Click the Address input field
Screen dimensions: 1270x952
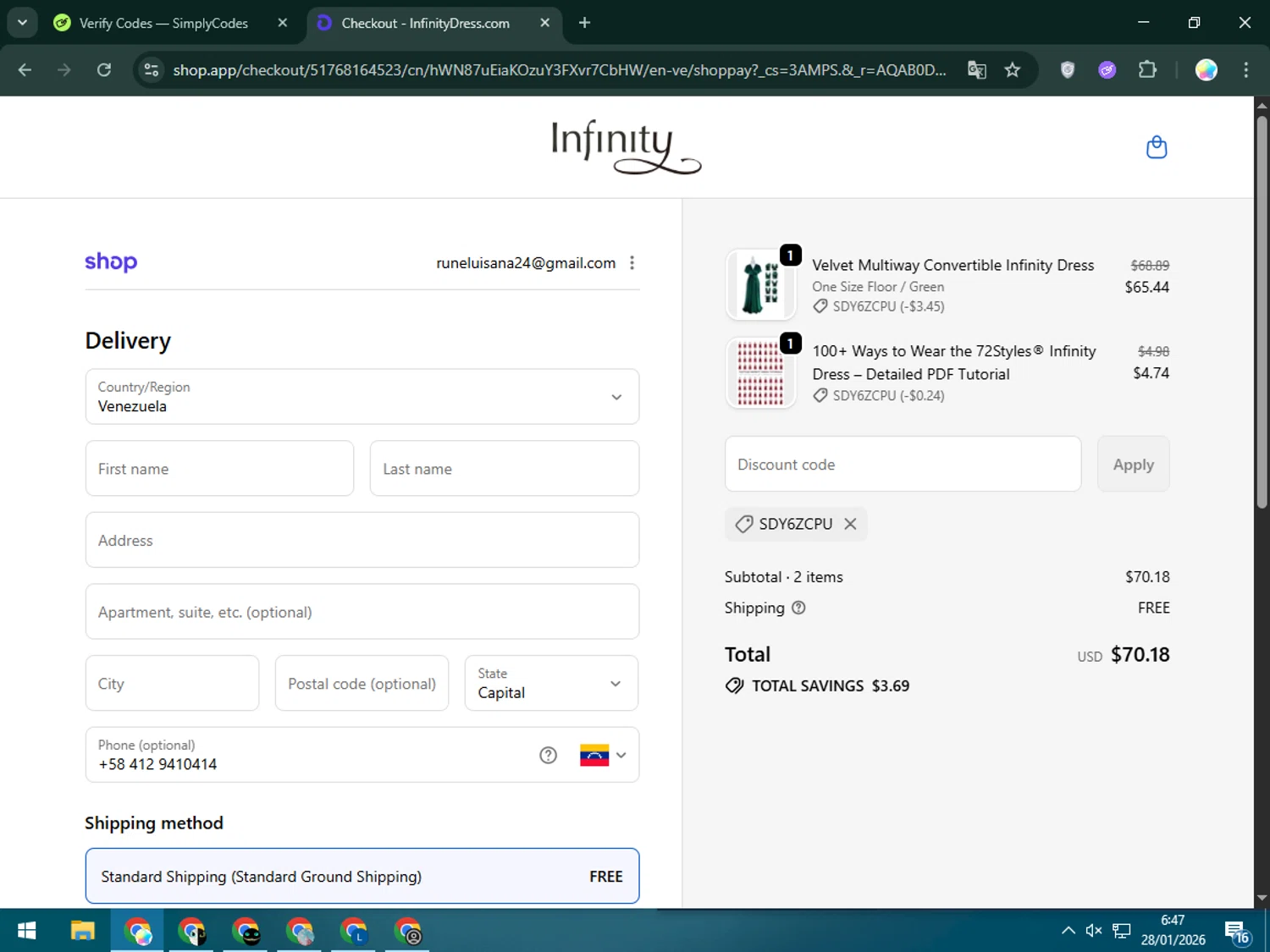click(362, 540)
